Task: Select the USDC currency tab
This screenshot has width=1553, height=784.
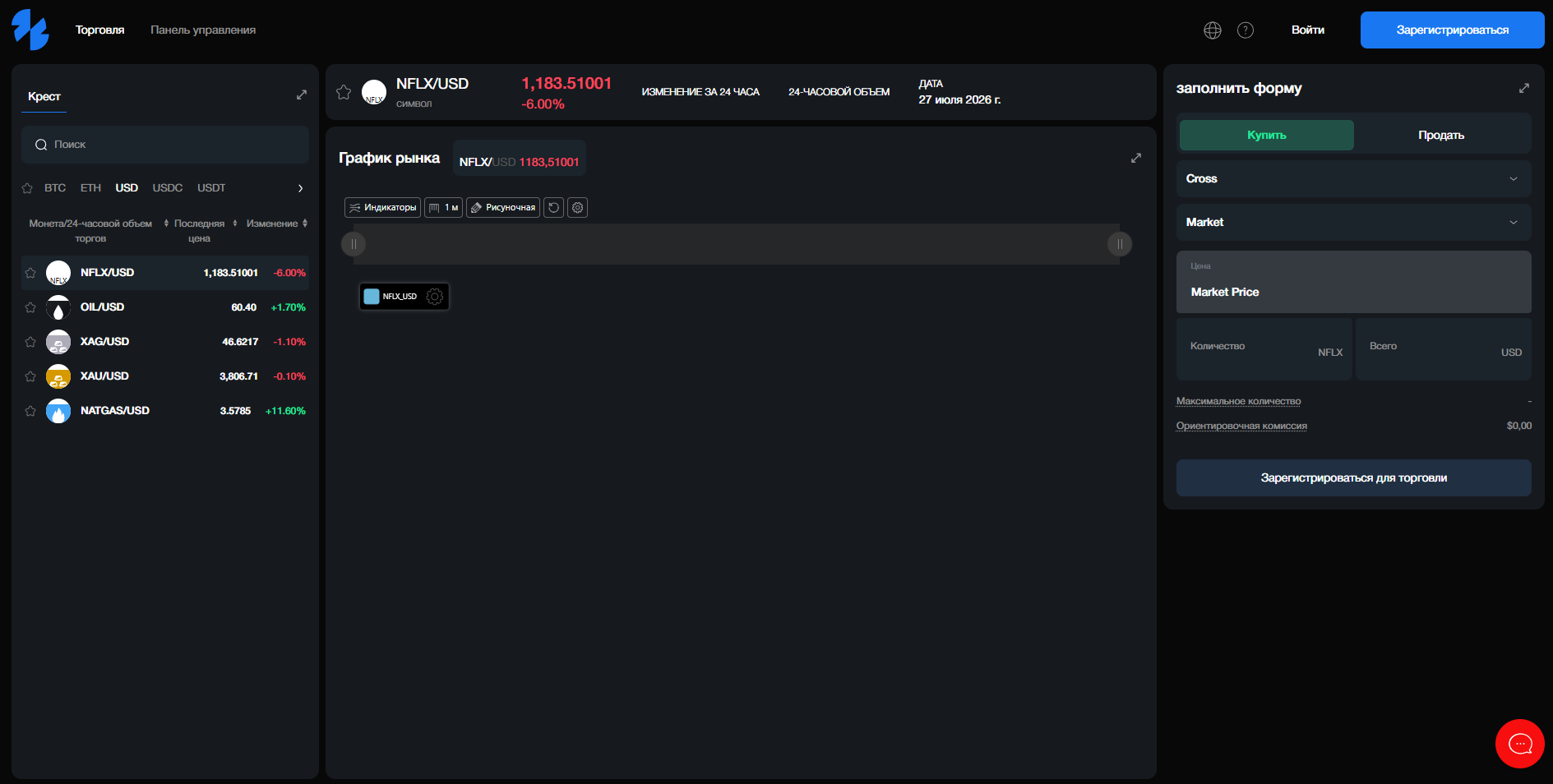Action: [168, 188]
